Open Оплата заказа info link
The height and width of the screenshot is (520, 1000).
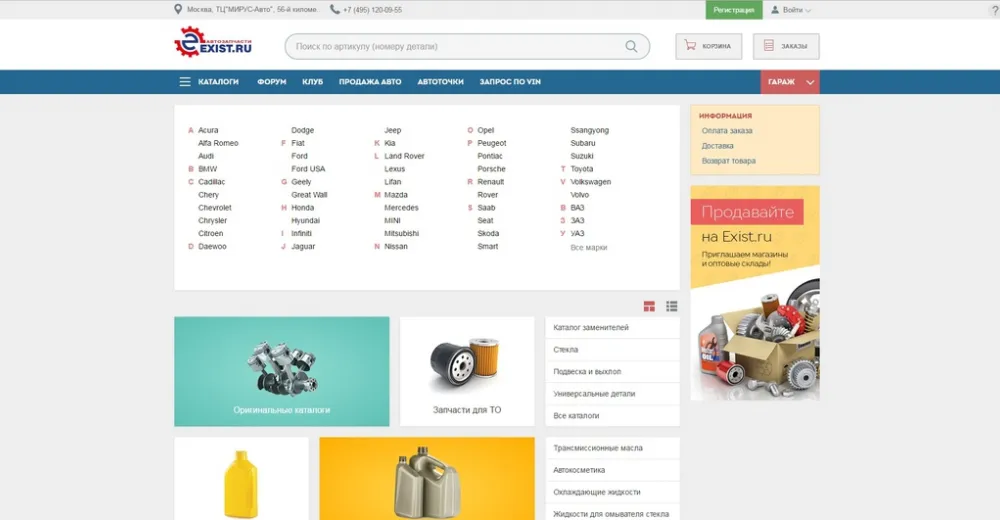pos(727,131)
